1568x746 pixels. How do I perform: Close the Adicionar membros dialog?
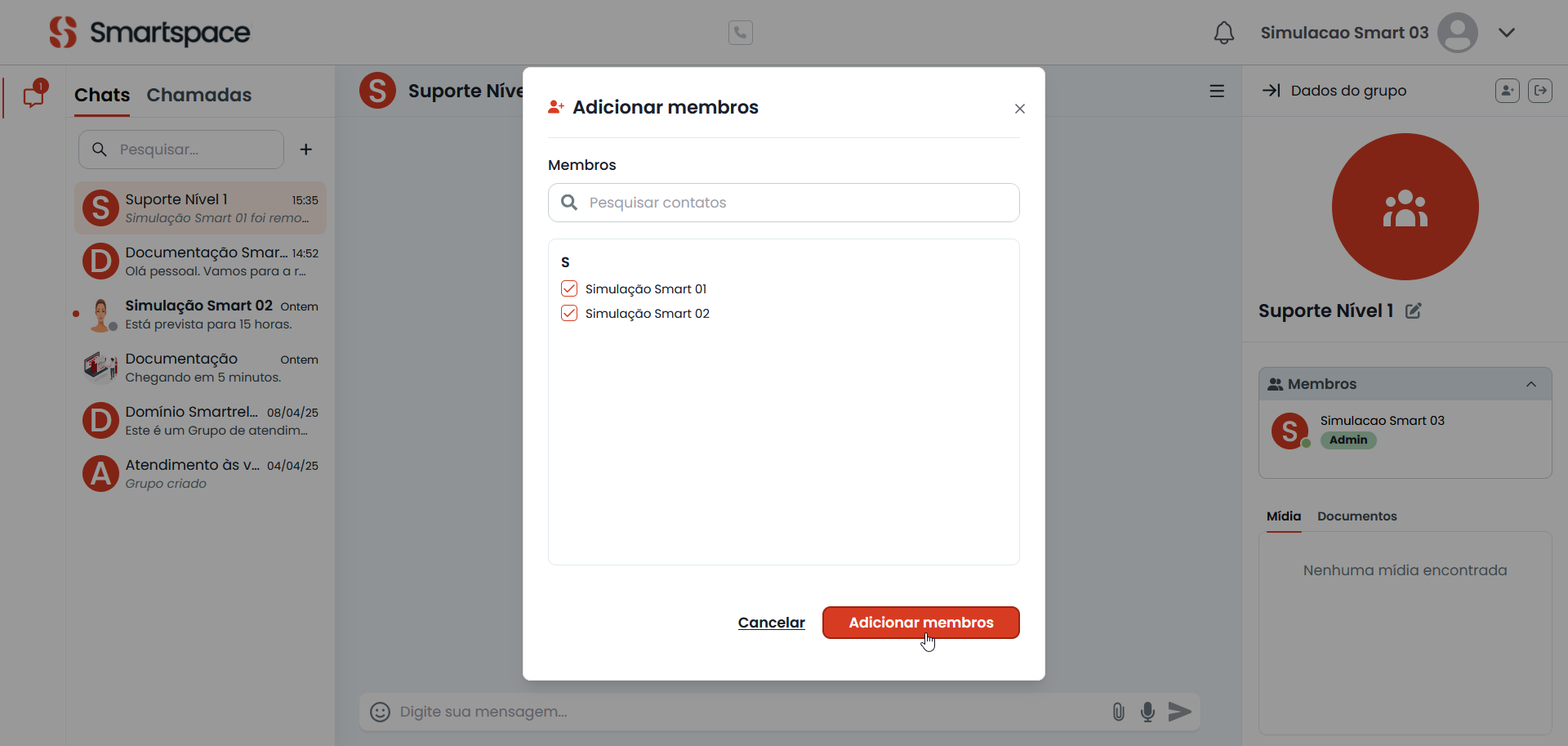pyautogui.click(x=1019, y=109)
